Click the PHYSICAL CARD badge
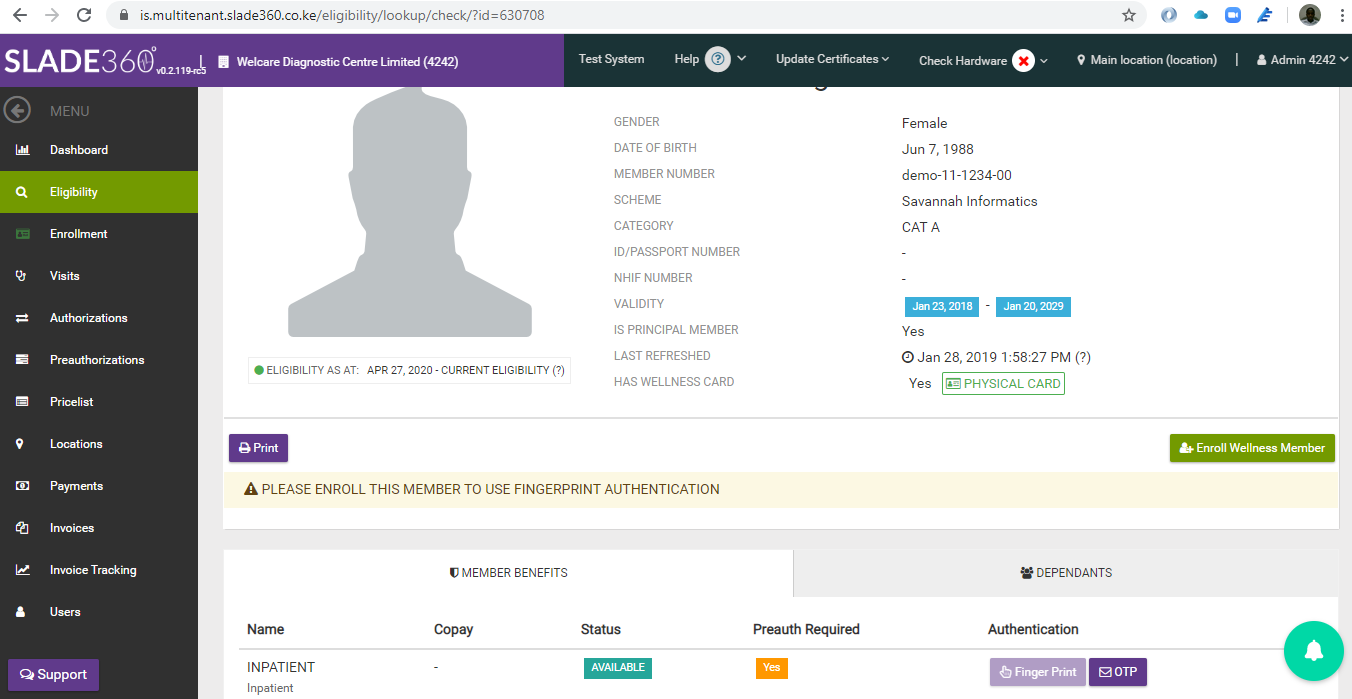 [1003, 384]
